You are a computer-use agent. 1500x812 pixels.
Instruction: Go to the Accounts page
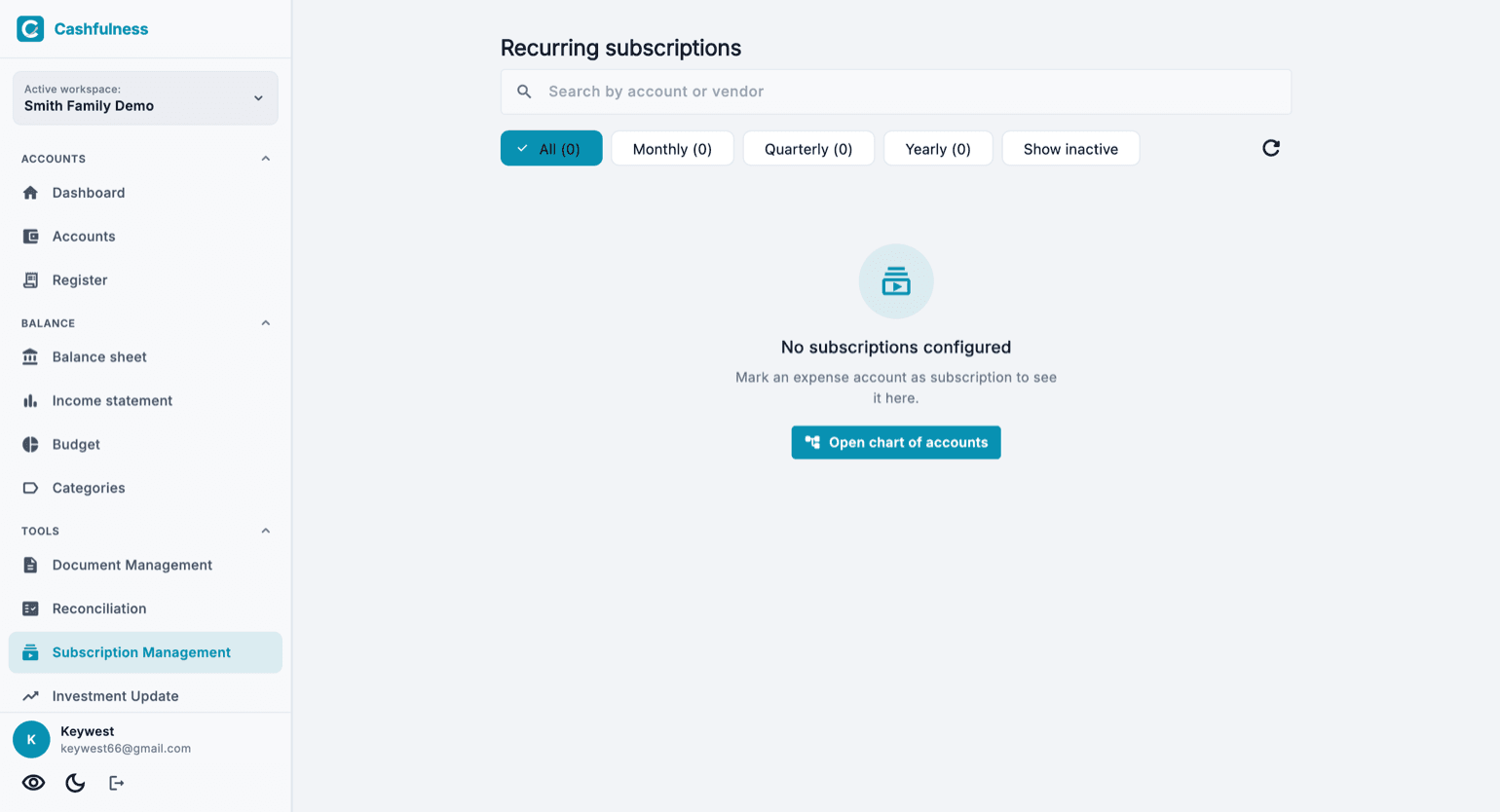[x=145, y=237]
